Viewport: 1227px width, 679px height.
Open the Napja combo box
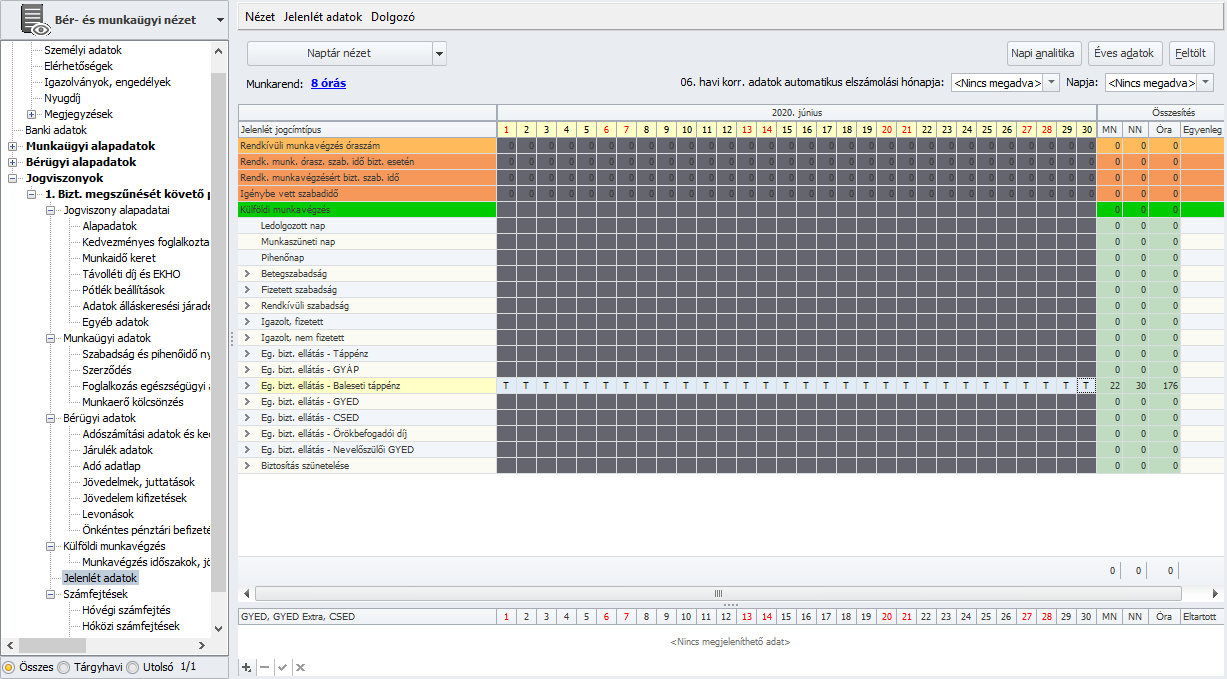pyautogui.click(x=1158, y=83)
